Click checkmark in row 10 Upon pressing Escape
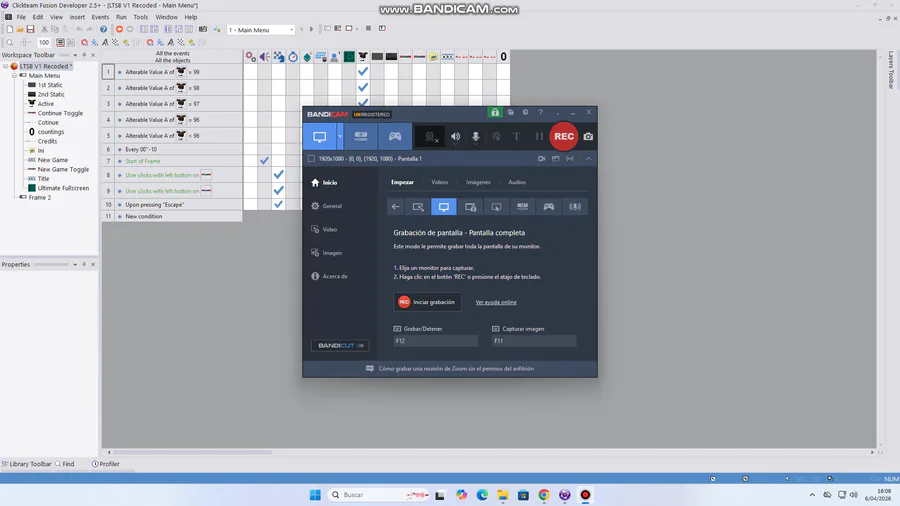This screenshot has height=506, width=900. (x=278, y=204)
